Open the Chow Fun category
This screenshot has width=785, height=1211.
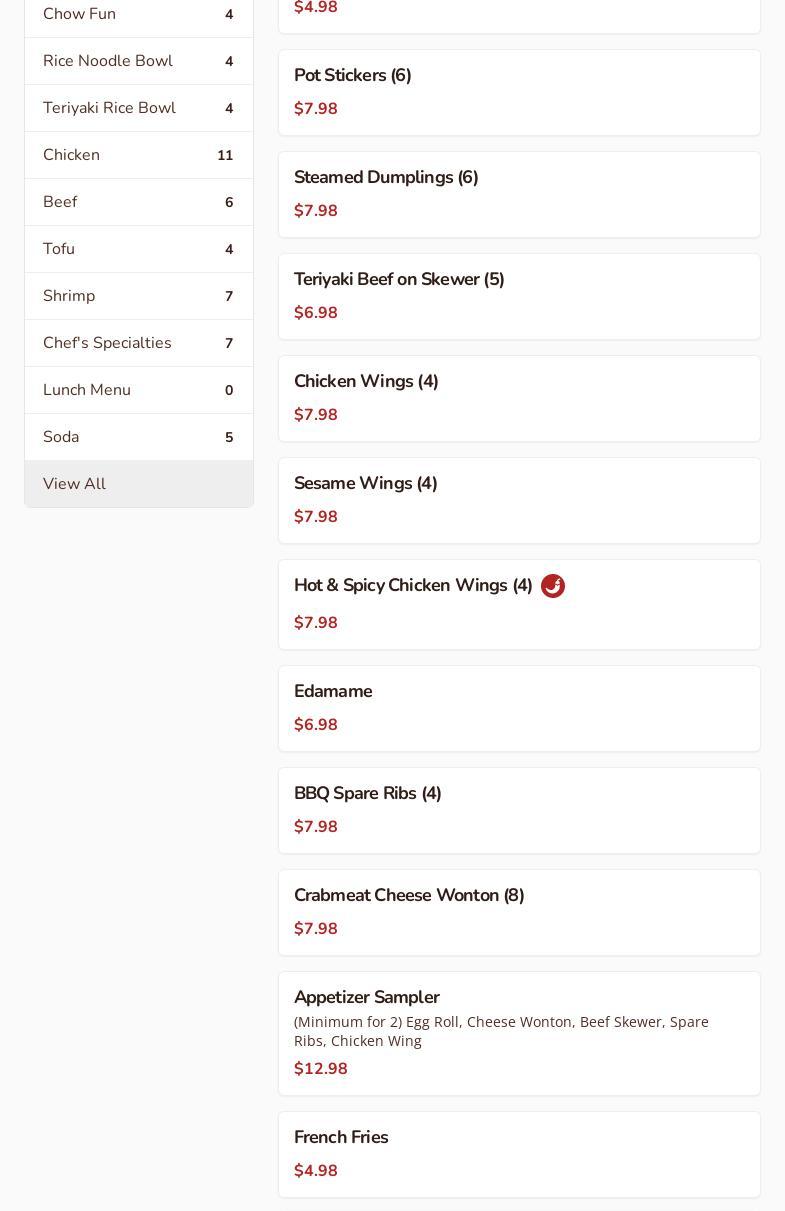tap(138, 15)
